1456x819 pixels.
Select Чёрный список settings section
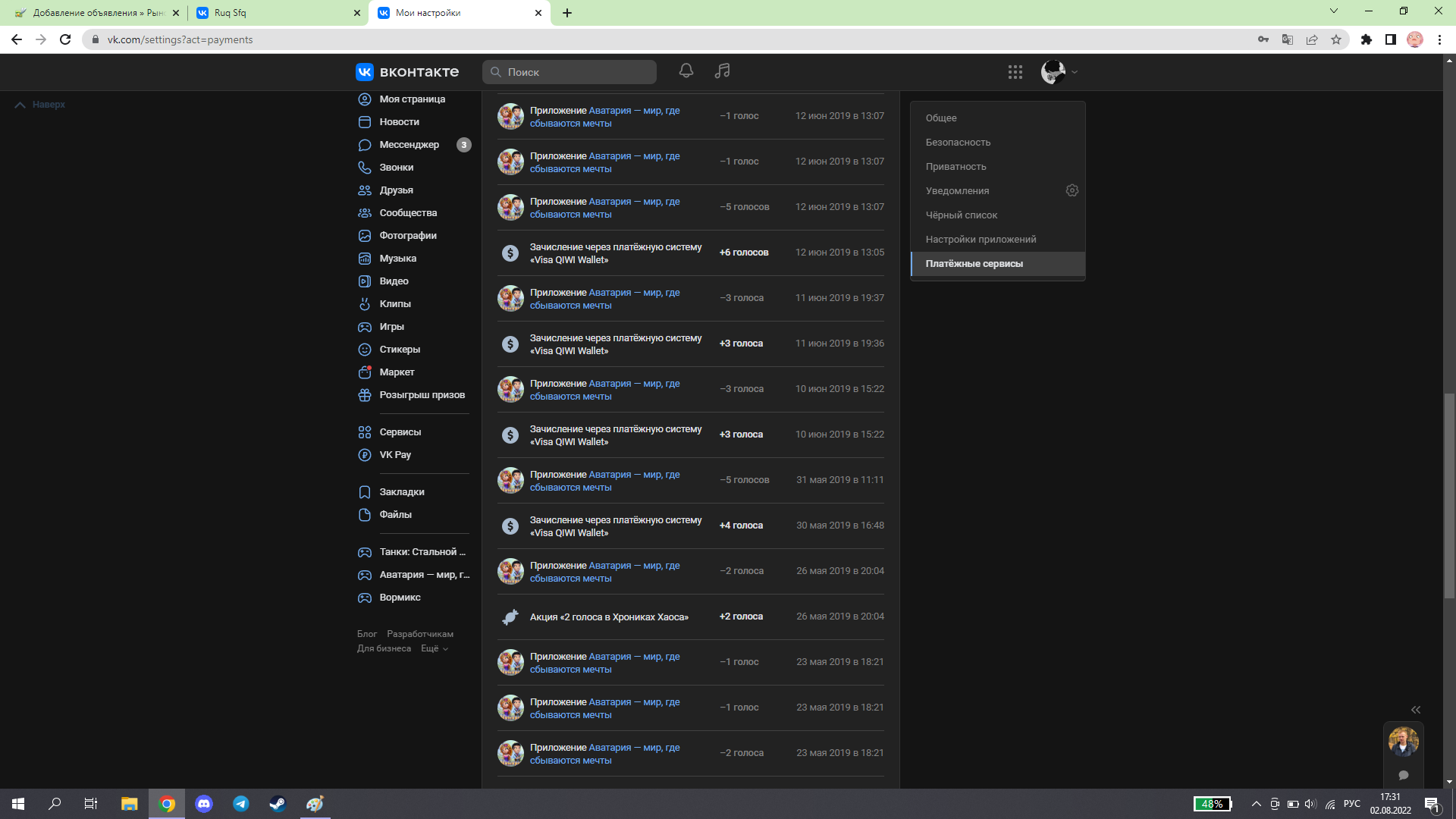997,215
